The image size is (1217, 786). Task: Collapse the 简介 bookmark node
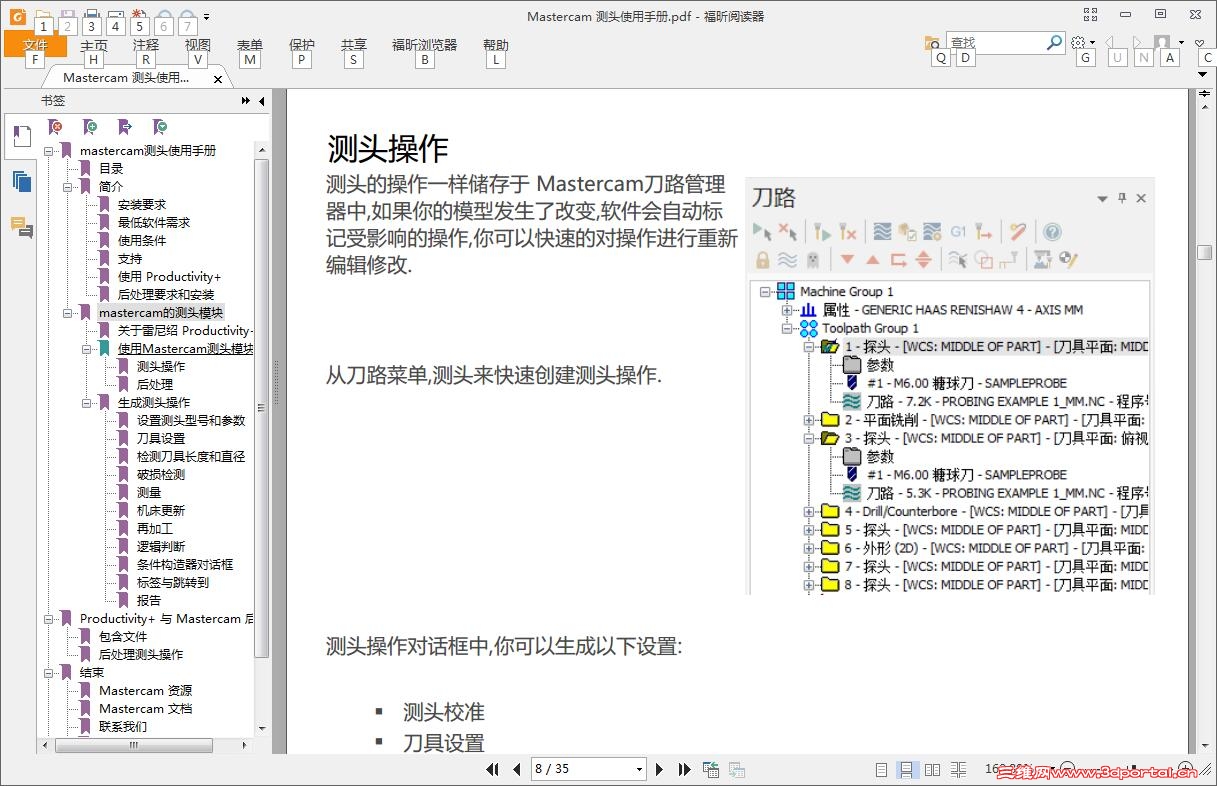pyautogui.click(x=67, y=187)
